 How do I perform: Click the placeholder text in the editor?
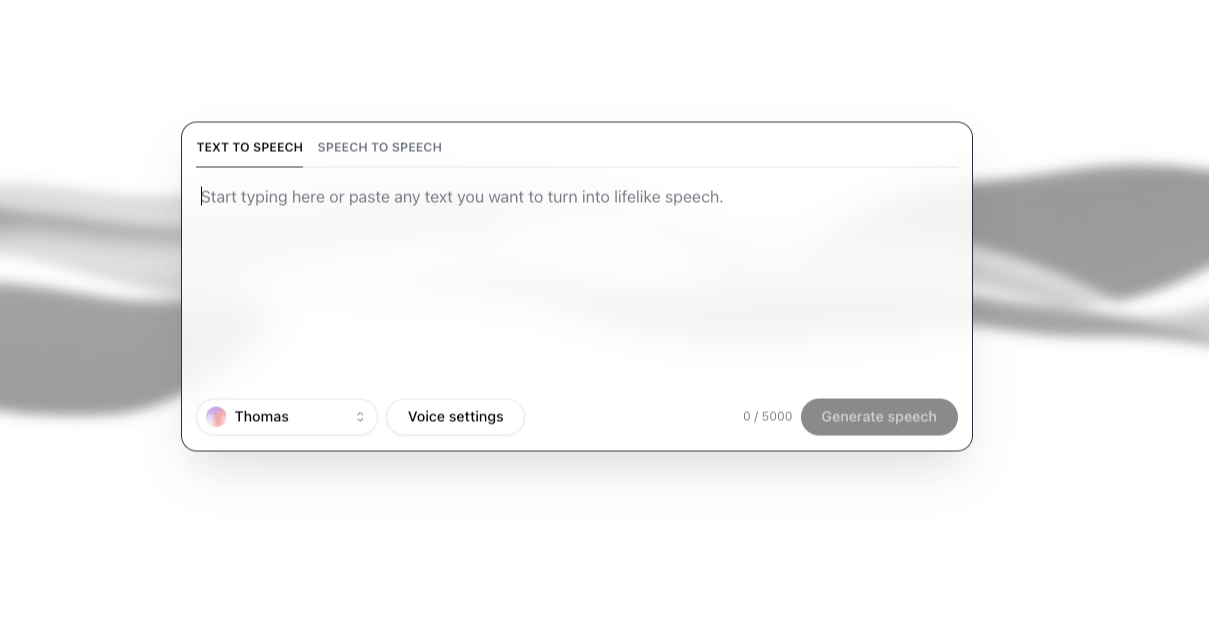pyautogui.click(x=461, y=196)
